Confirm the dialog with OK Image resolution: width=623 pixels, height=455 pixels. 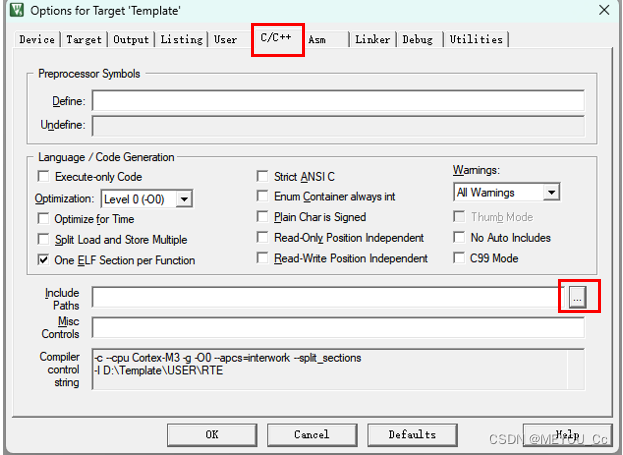[x=212, y=435]
